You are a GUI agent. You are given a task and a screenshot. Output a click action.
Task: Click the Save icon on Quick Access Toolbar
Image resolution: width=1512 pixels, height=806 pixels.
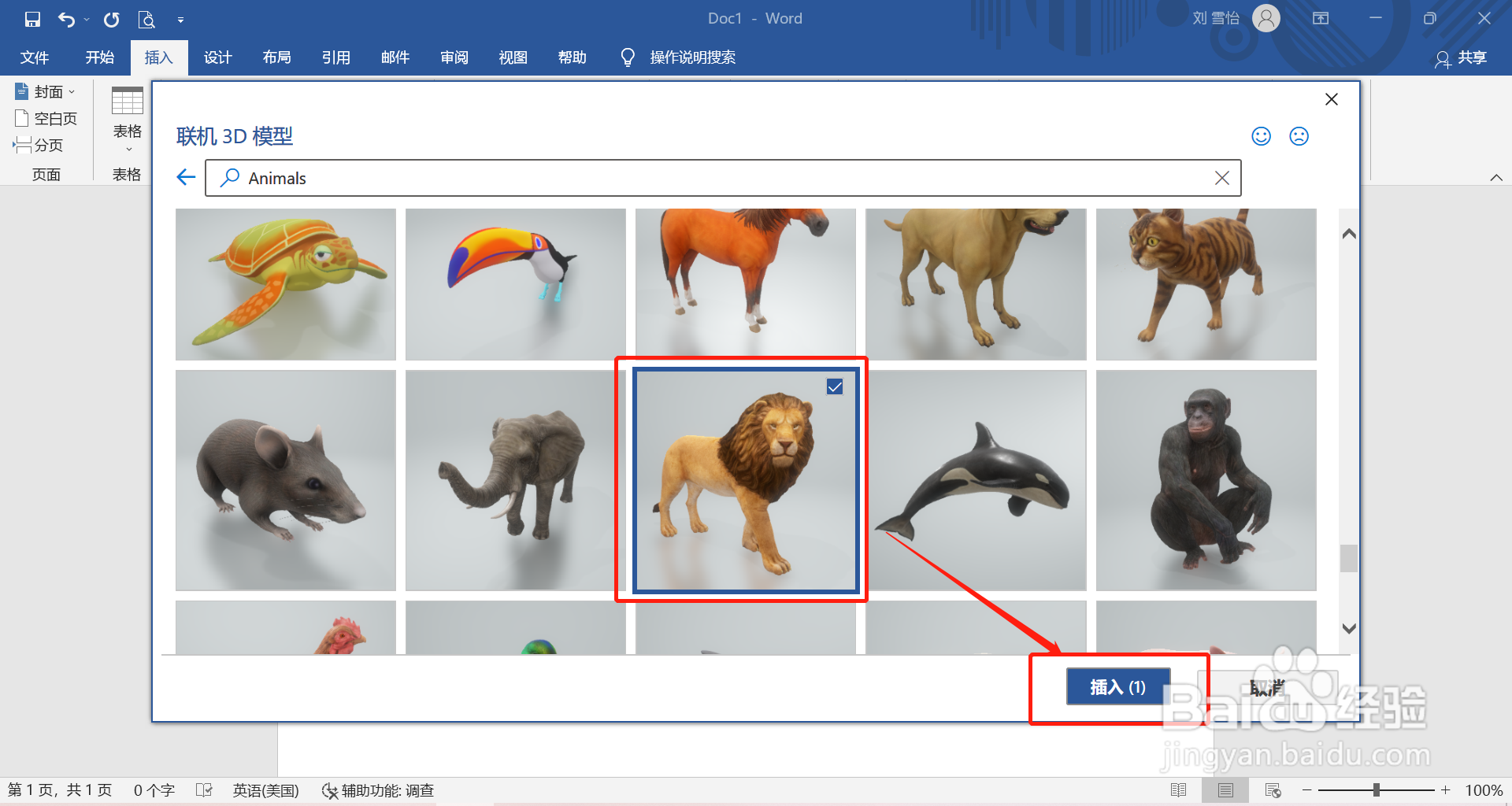[x=32, y=19]
